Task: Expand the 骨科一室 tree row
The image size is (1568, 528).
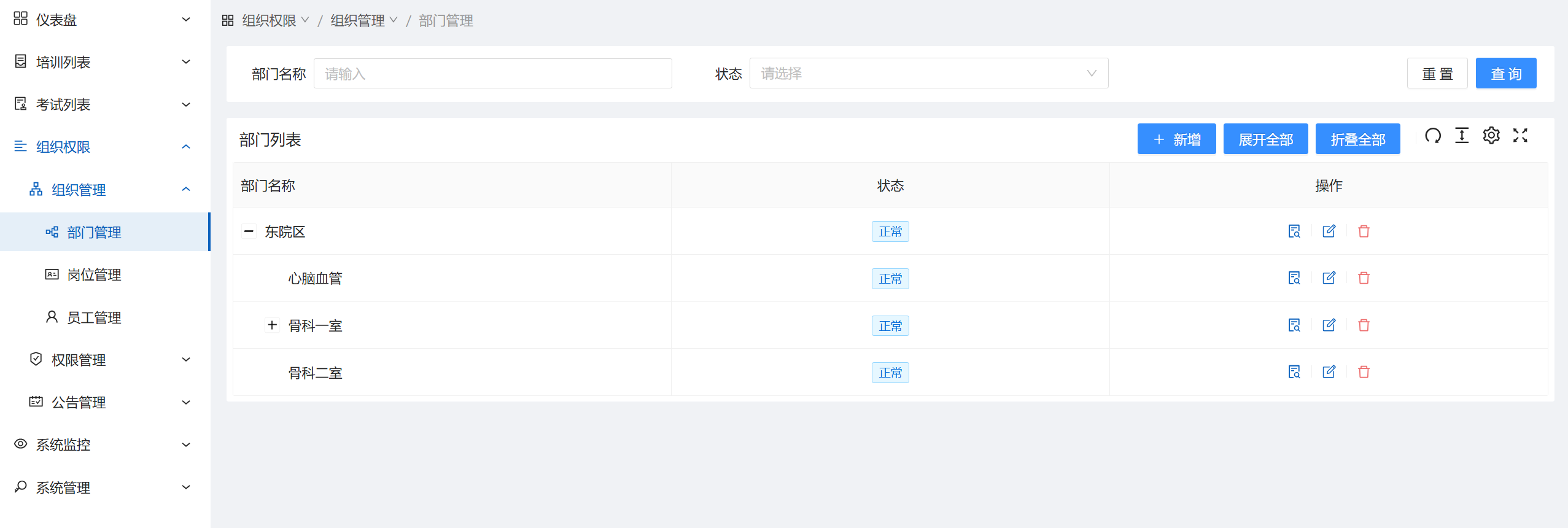Action: pos(273,325)
